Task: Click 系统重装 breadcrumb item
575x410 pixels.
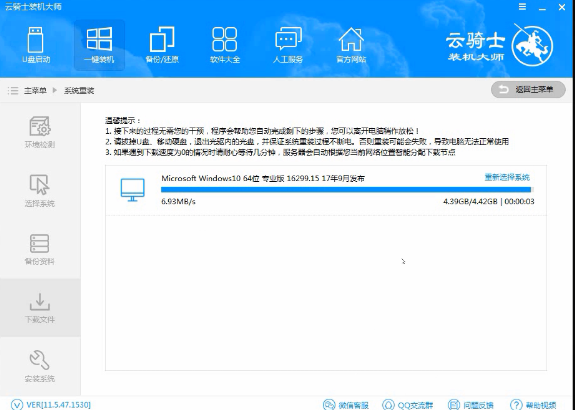Action: (79, 91)
